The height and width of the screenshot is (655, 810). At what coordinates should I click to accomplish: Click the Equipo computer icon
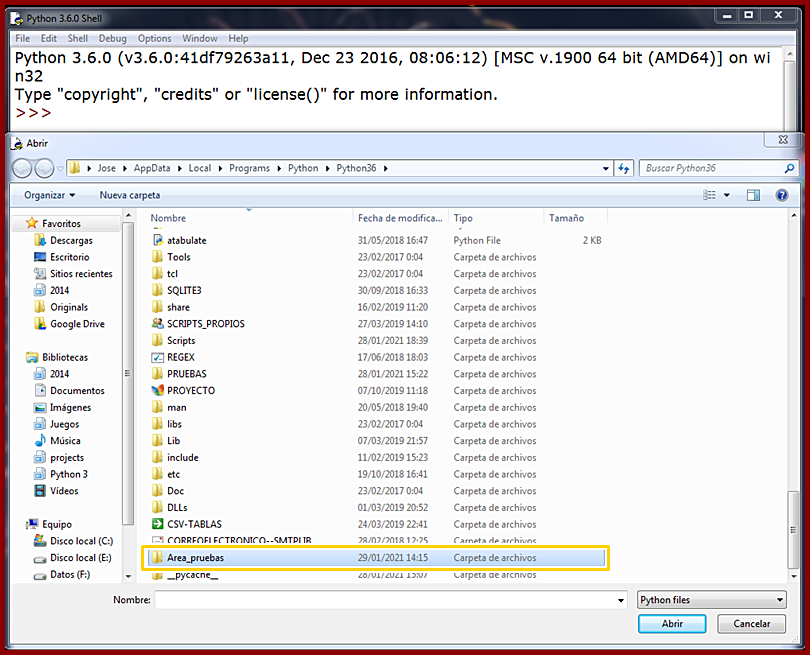pos(32,524)
